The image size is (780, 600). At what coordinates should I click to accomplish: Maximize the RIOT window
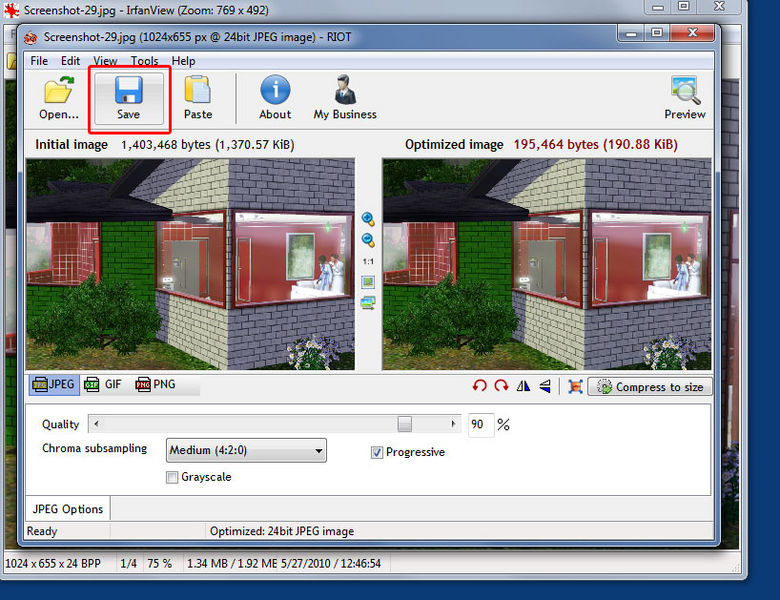click(x=657, y=33)
